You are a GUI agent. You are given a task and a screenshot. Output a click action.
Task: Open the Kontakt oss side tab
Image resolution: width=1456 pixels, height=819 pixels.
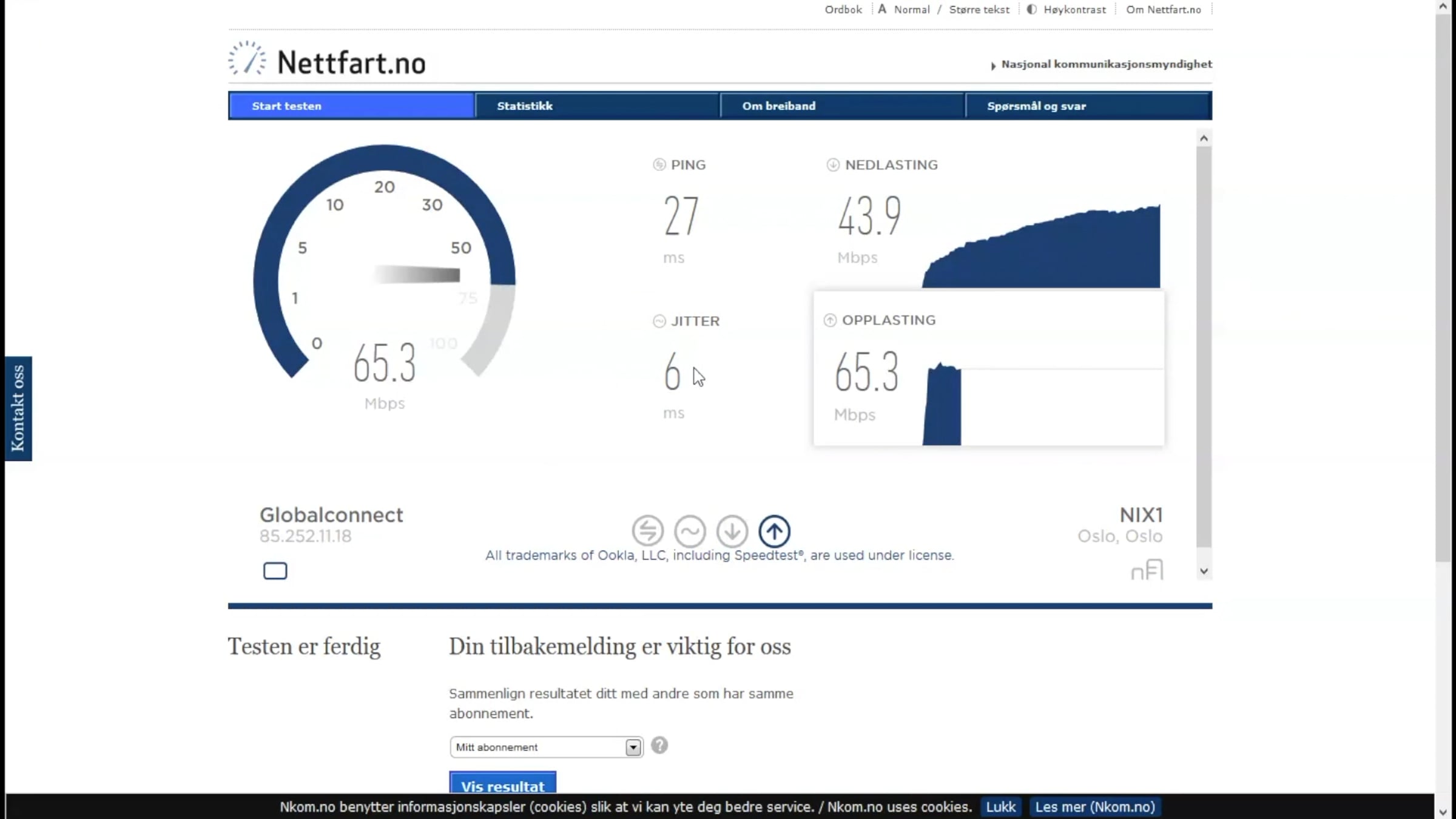(18, 408)
